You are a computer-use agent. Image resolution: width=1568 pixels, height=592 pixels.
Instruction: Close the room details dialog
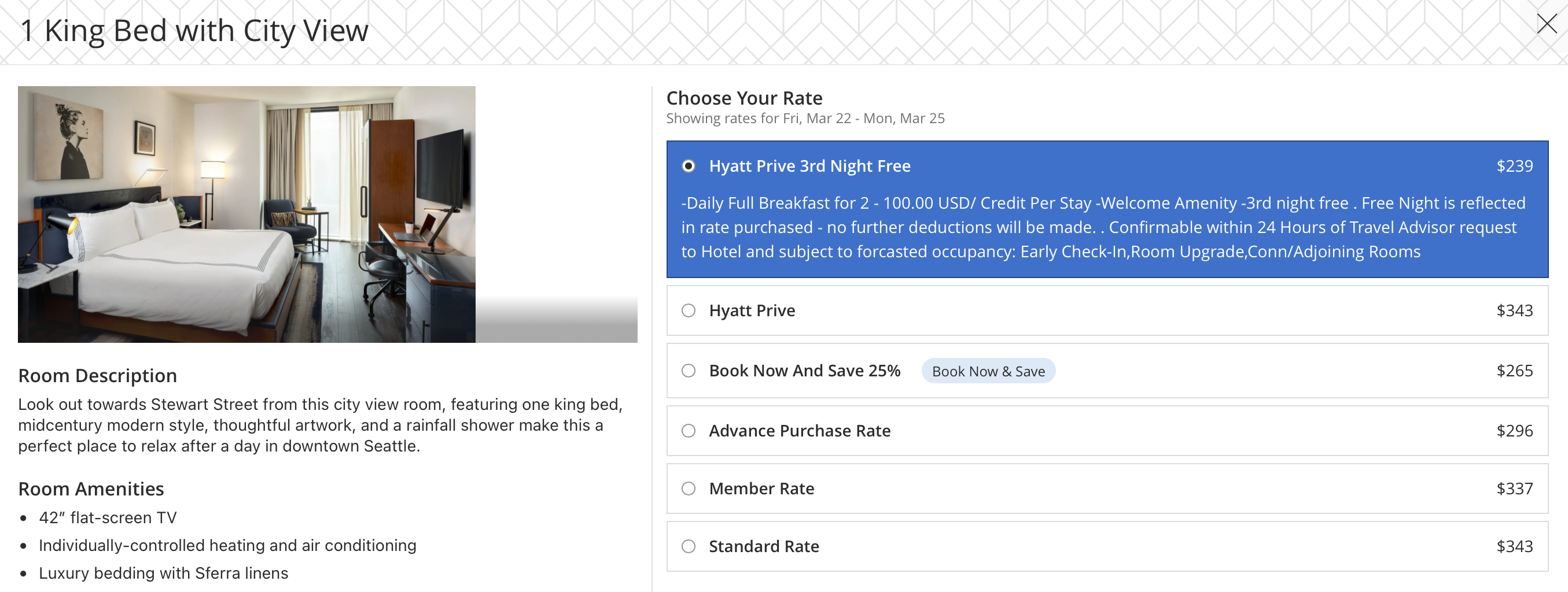[1546, 24]
